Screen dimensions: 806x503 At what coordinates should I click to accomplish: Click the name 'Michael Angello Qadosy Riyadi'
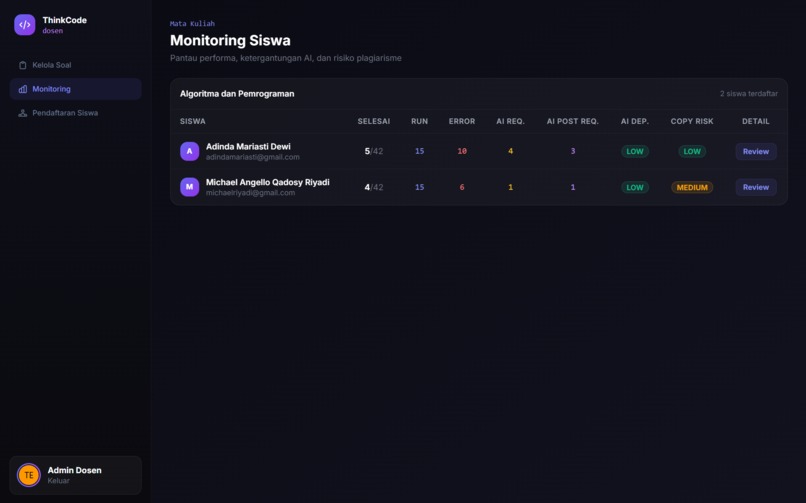(x=268, y=182)
